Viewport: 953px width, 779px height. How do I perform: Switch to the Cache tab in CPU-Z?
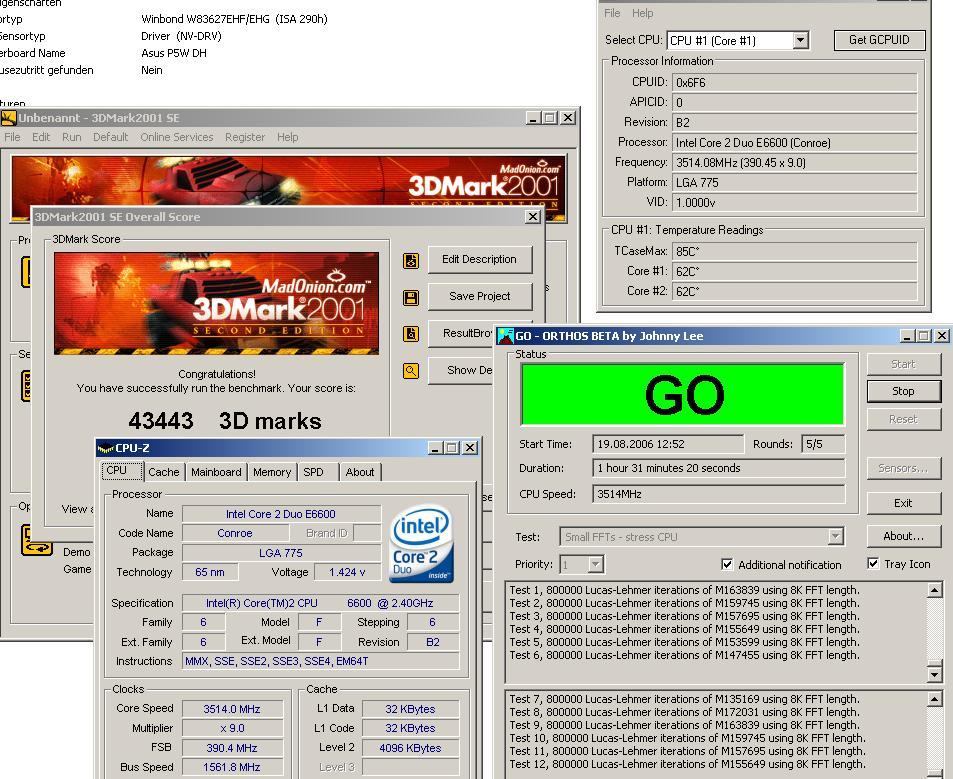[164, 472]
